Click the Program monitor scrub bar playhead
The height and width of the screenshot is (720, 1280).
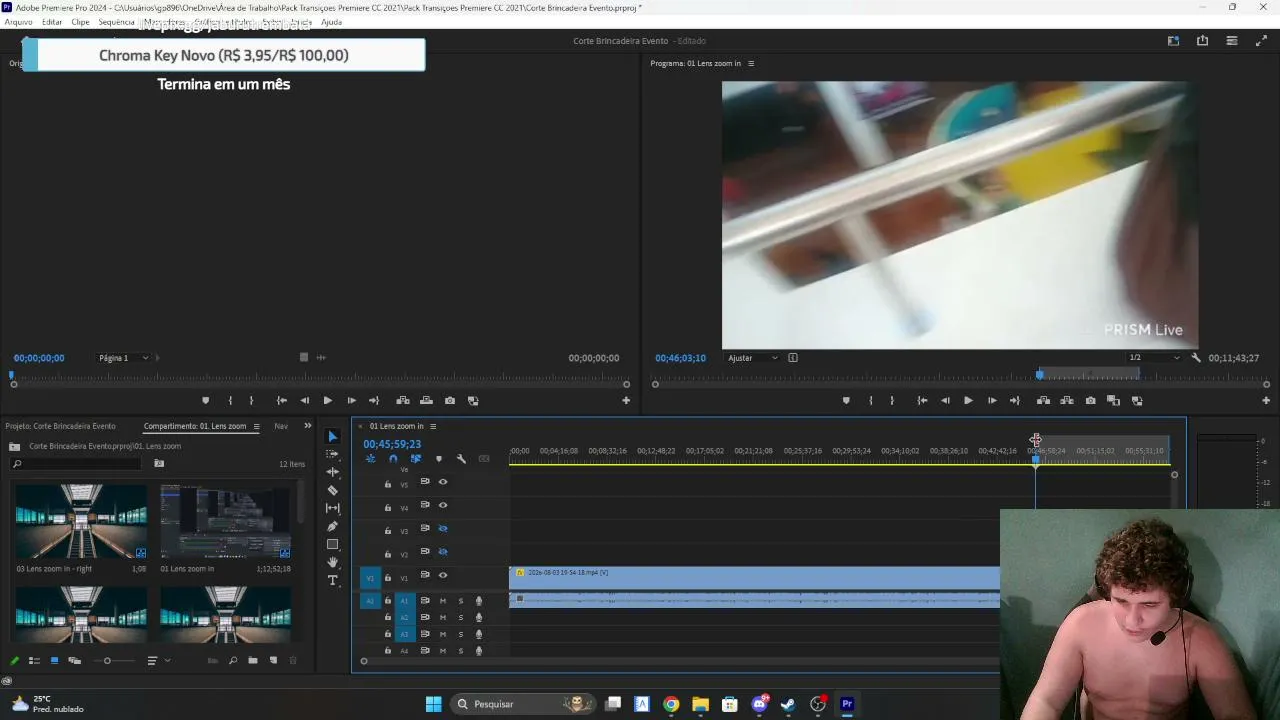click(1040, 374)
